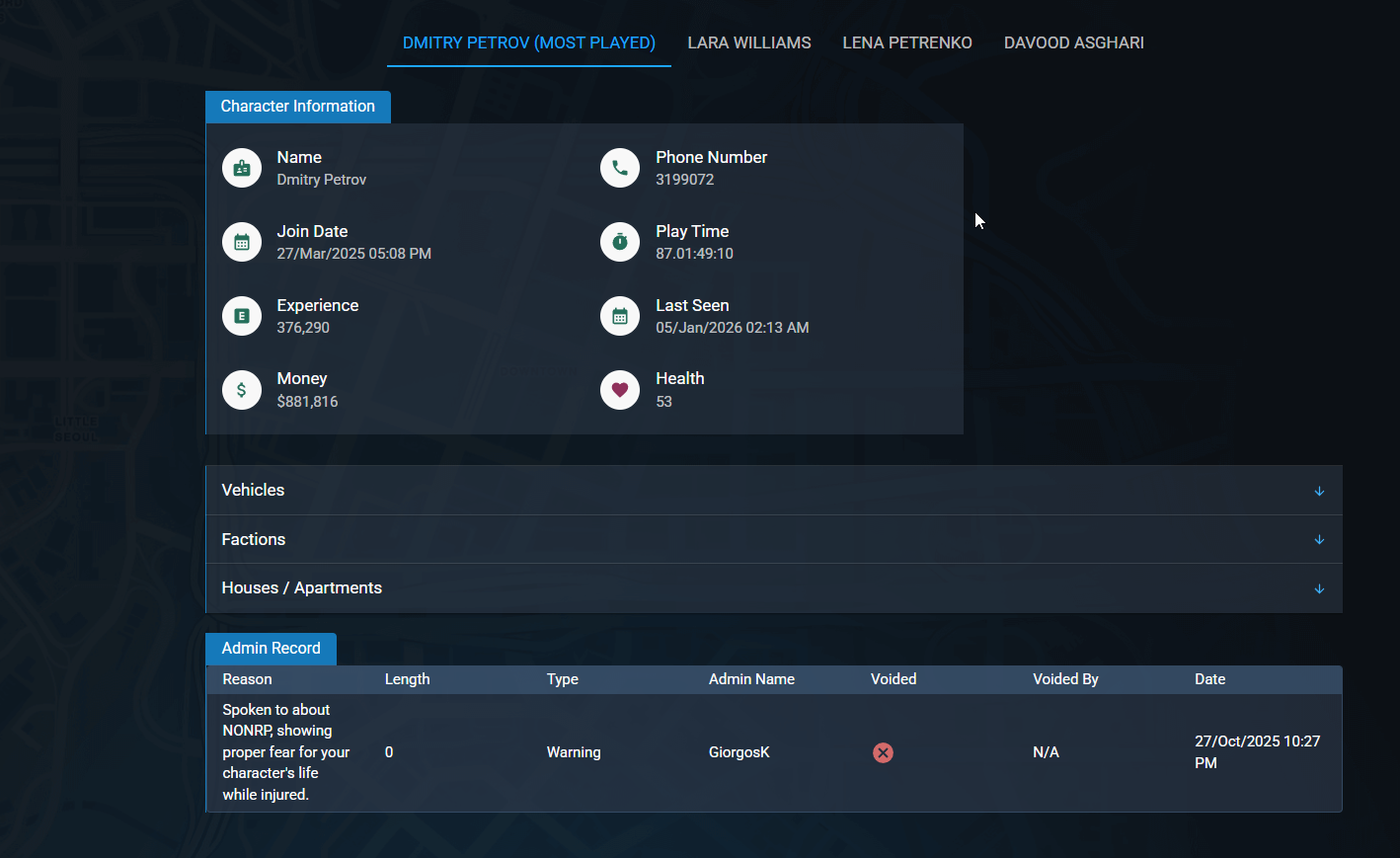Click the stopwatch icon for Play Time
This screenshot has width=1400, height=858.
tap(620, 242)
